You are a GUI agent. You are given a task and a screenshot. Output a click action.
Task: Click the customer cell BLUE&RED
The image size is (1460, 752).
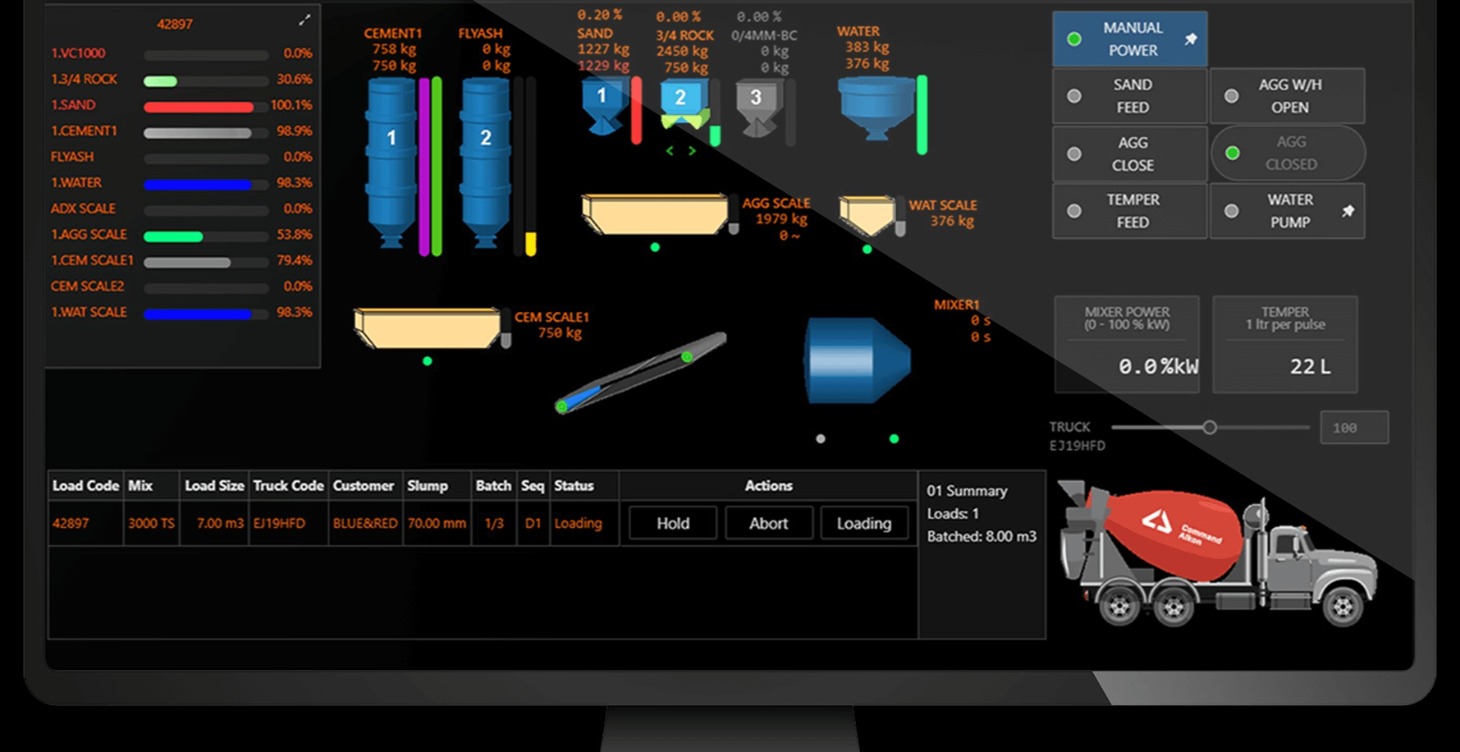coord(365,523)
